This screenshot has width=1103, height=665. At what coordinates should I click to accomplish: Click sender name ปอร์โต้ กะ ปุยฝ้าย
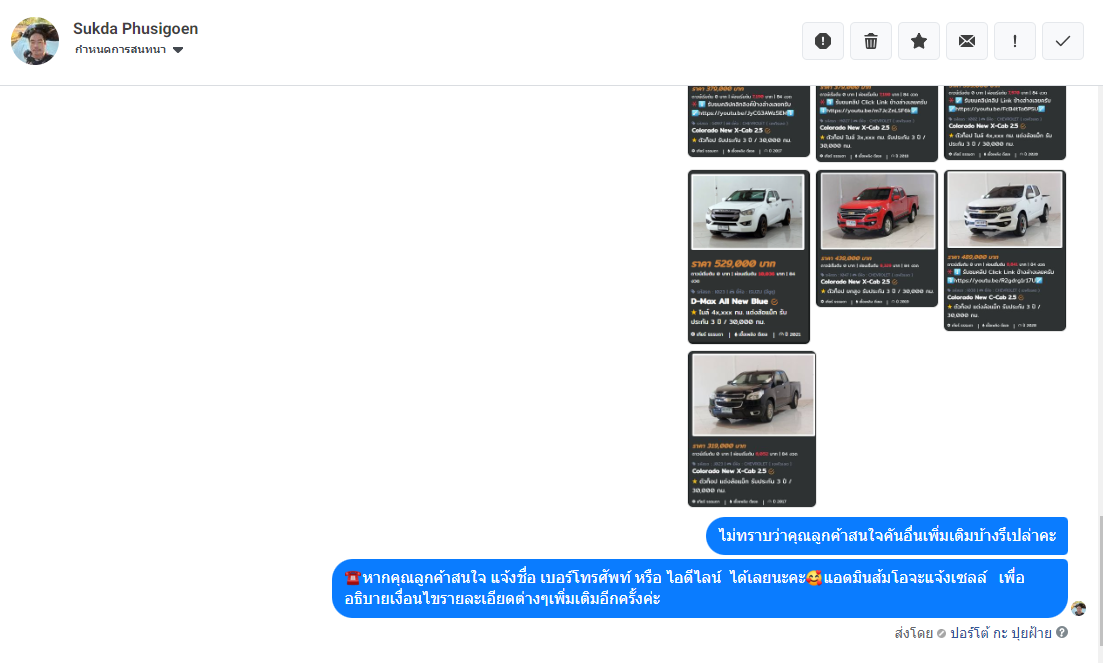click(1000, 633)
